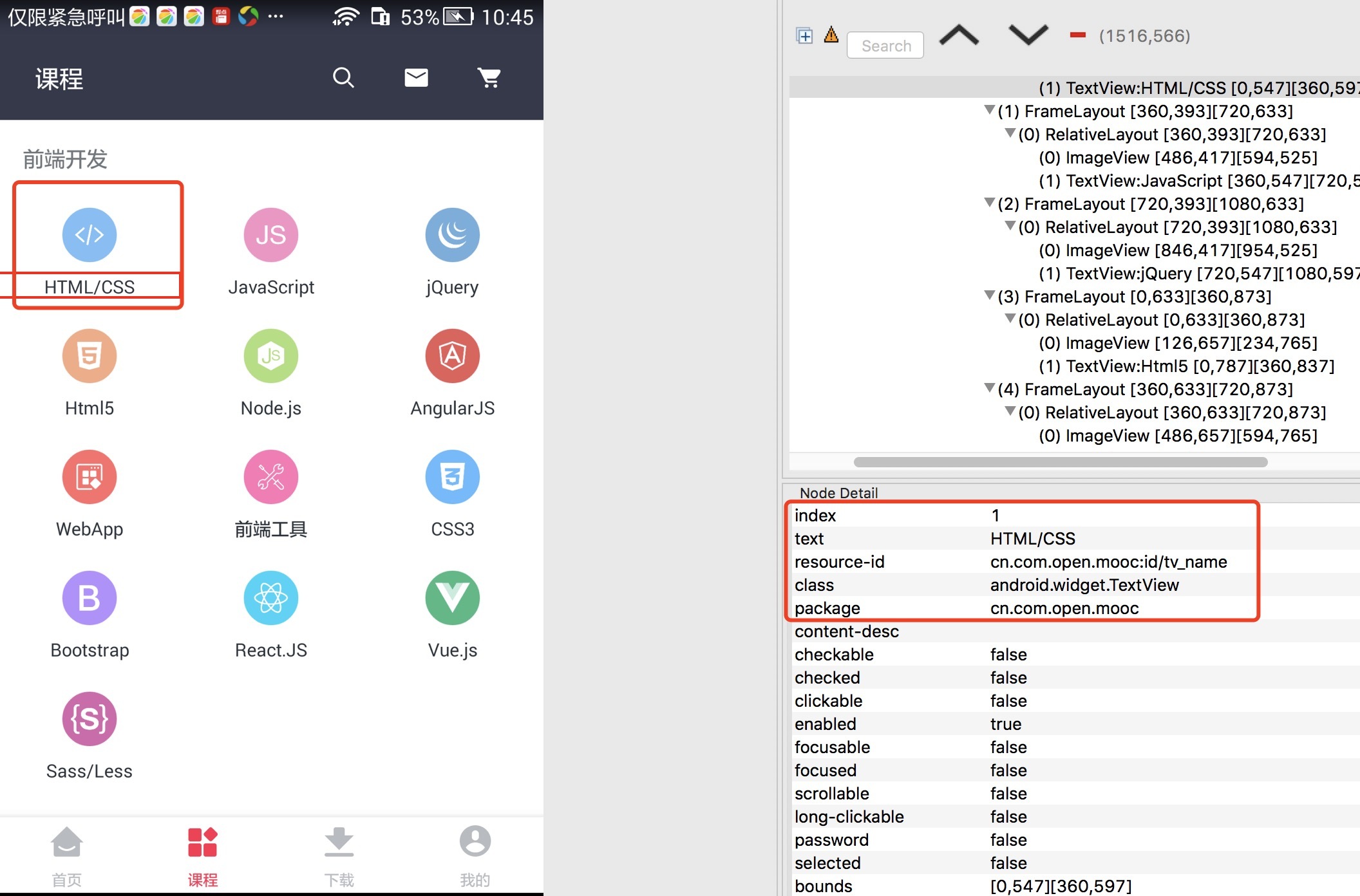The image size is (1360, 896).
Task: Click the package value cn.com.open.mooc
Action: tap(1064, 608)
